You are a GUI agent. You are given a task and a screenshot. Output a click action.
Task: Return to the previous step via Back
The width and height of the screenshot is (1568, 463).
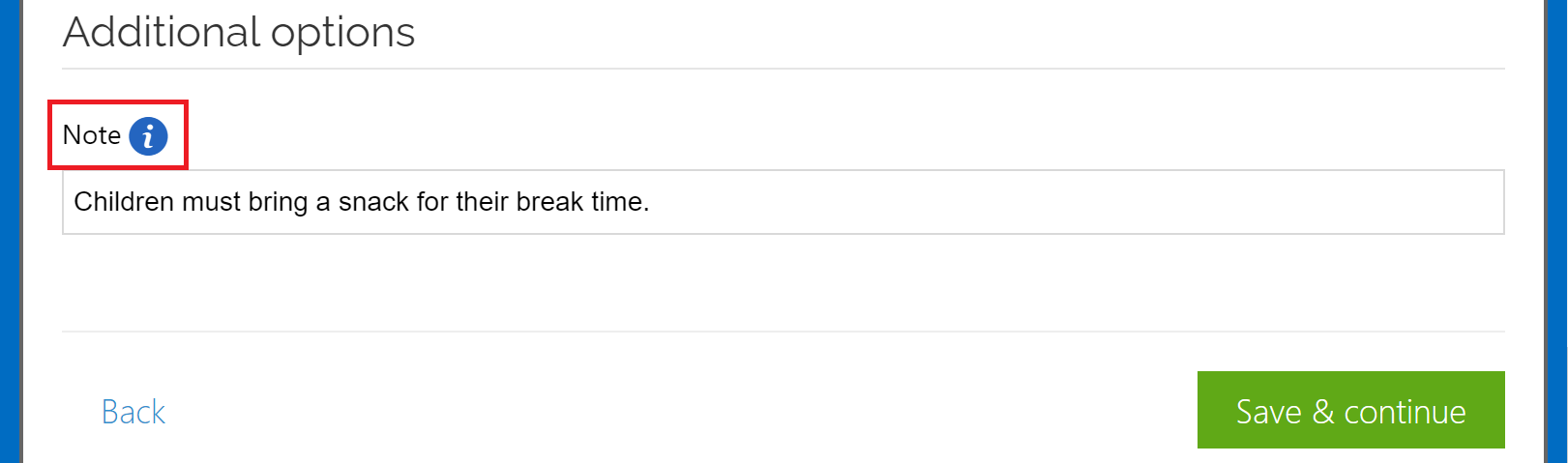pos(133,412)
